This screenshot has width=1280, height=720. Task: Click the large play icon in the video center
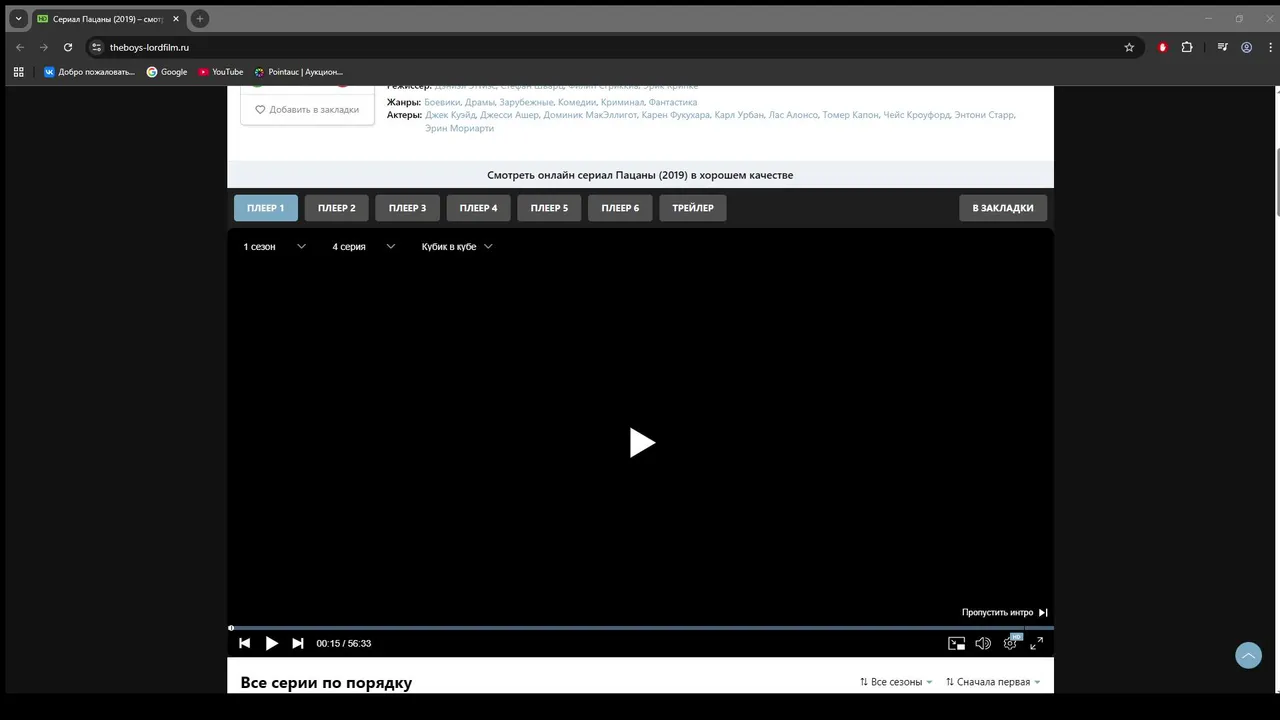642,442
